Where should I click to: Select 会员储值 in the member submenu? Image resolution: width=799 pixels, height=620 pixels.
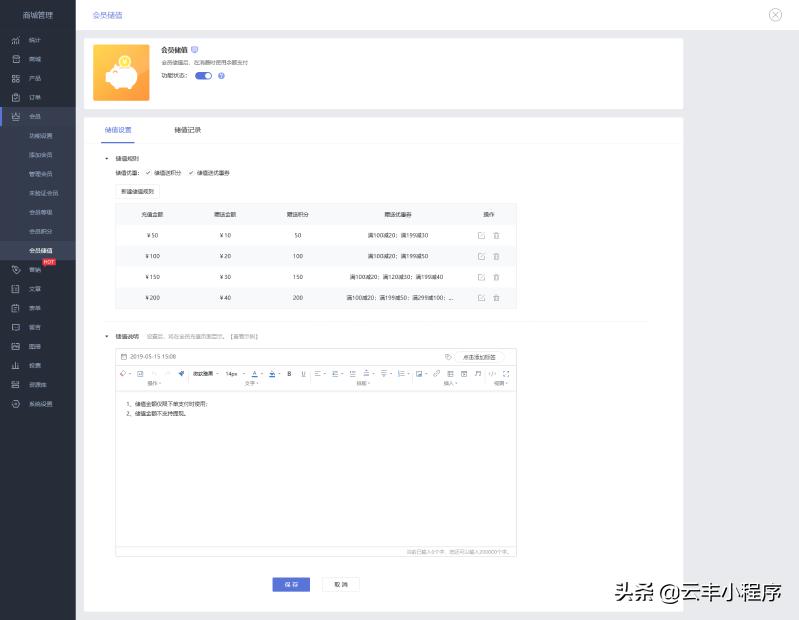[x=41, y=251]
